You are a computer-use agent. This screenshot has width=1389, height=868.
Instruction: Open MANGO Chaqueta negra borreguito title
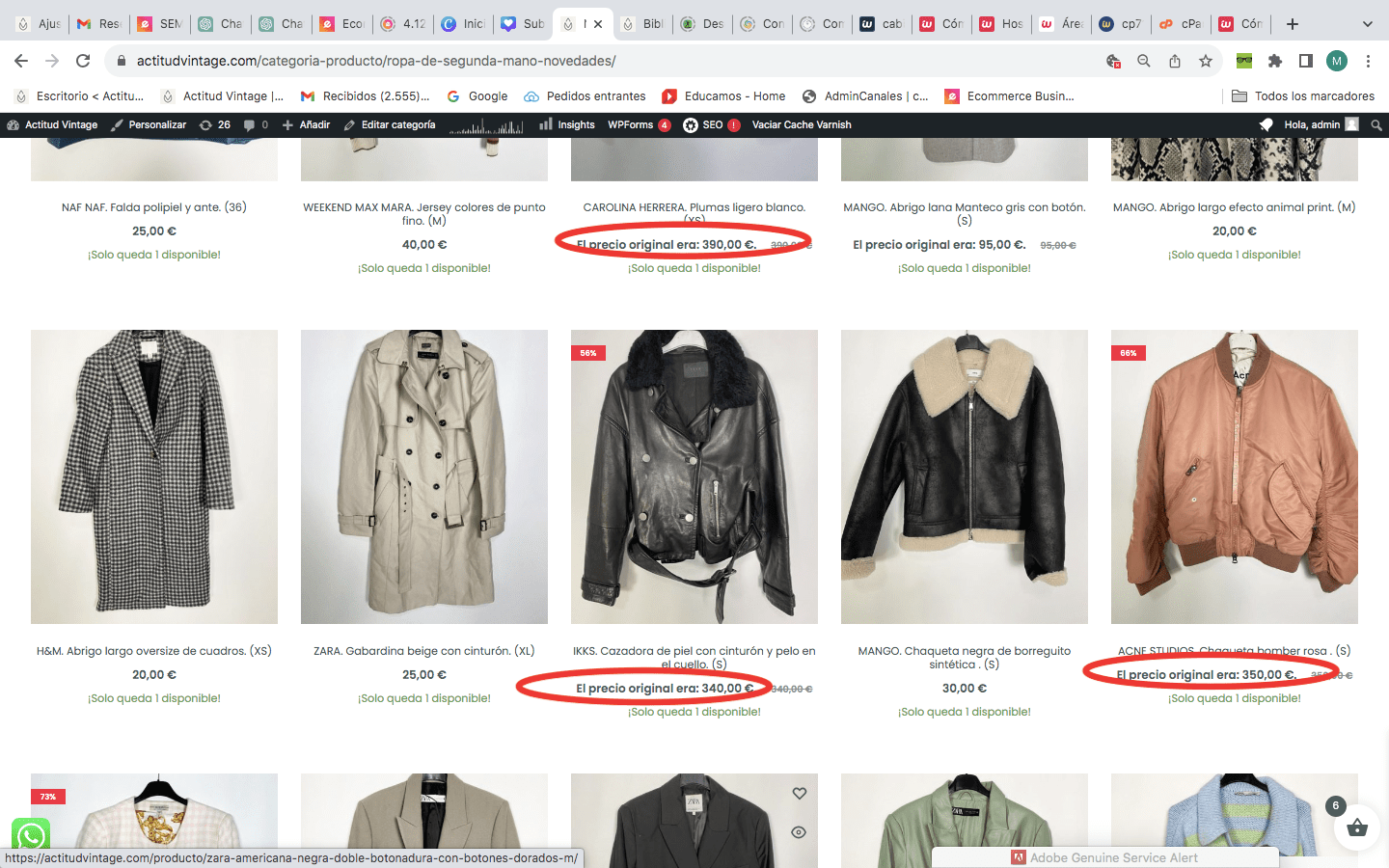(x=965, y=658)
